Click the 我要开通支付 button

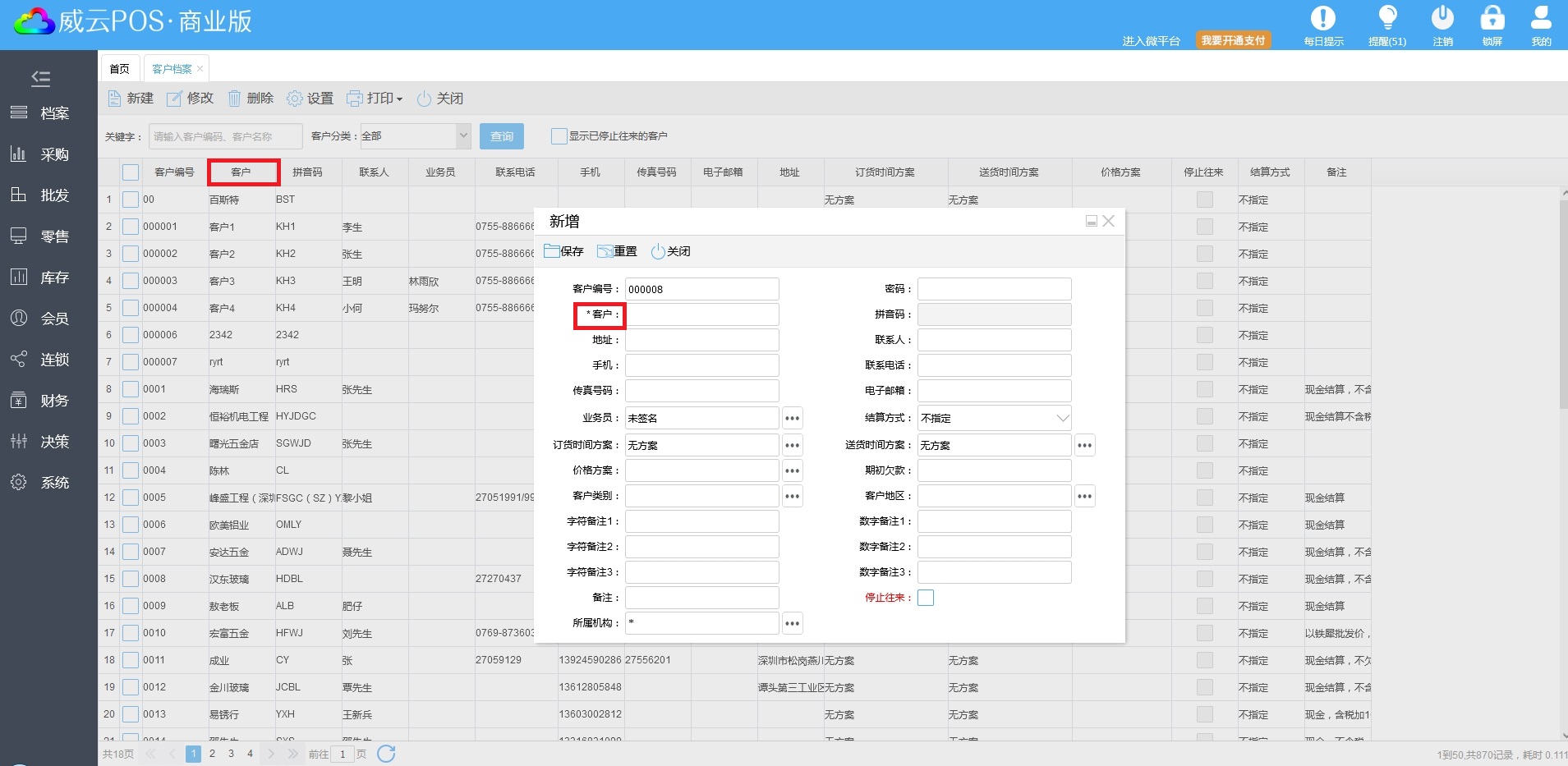pyautogui.click(x=1233, y=40)
